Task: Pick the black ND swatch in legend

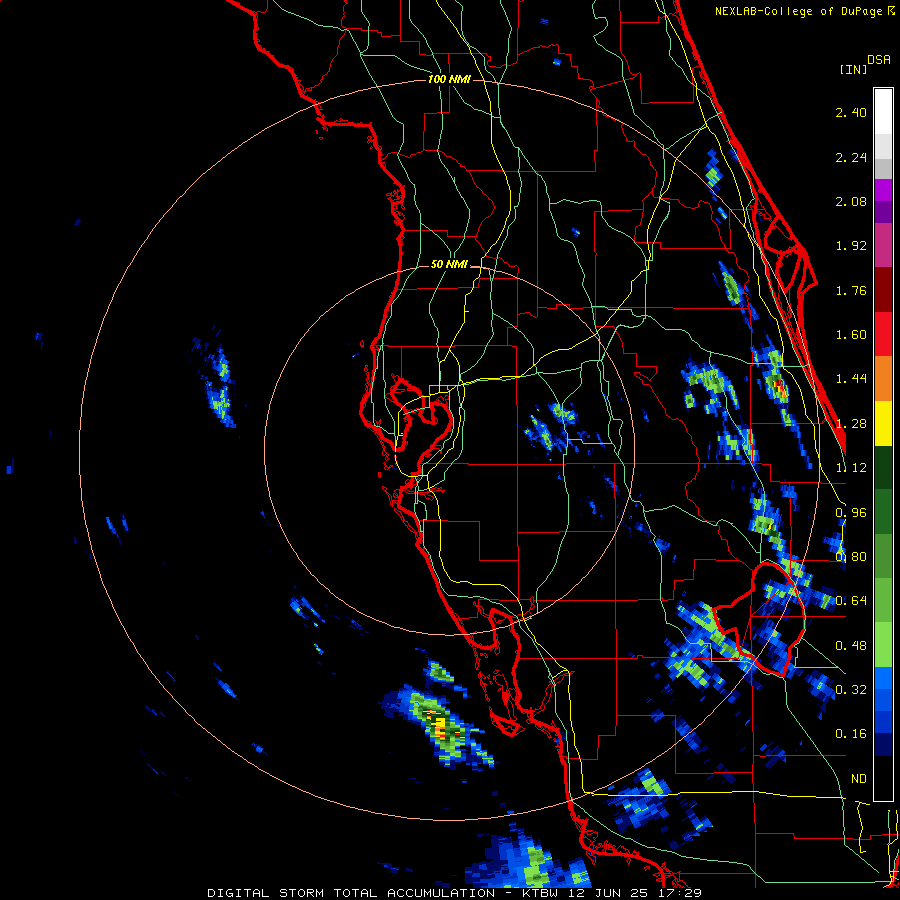Action: click(x=883, y=778)
